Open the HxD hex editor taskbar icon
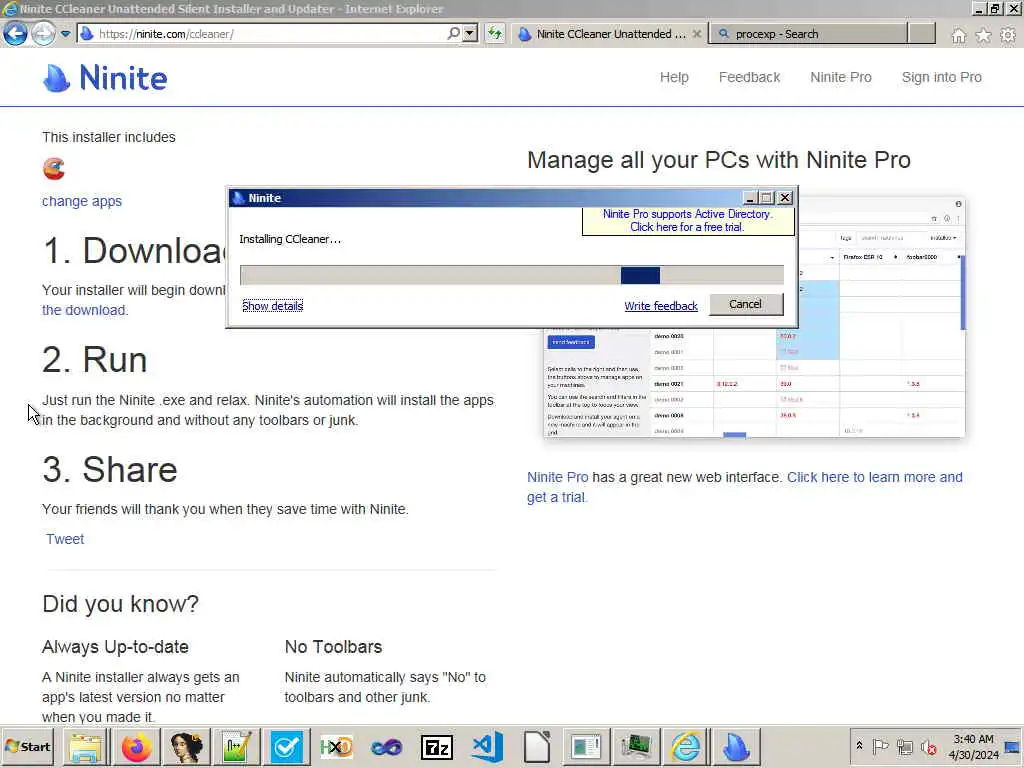Viewport: 1024px width, 768px height. click(336, 746)
